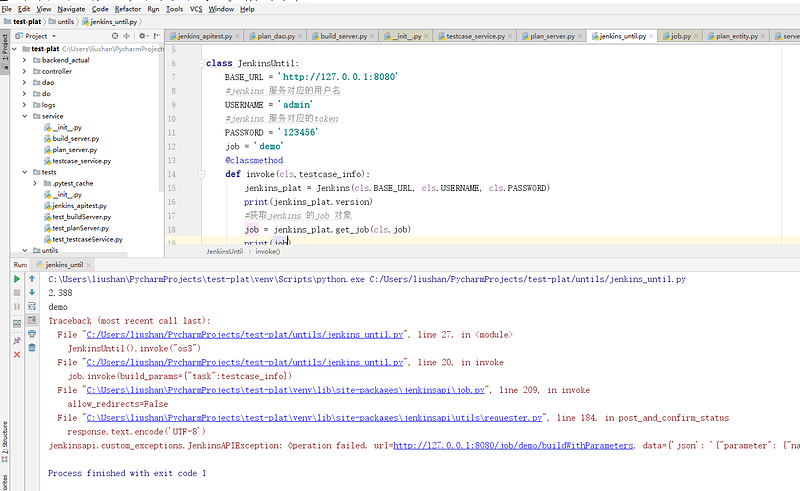Select test_planServer.py in project tree
The image size is (800, 491).
click(81, 228)
